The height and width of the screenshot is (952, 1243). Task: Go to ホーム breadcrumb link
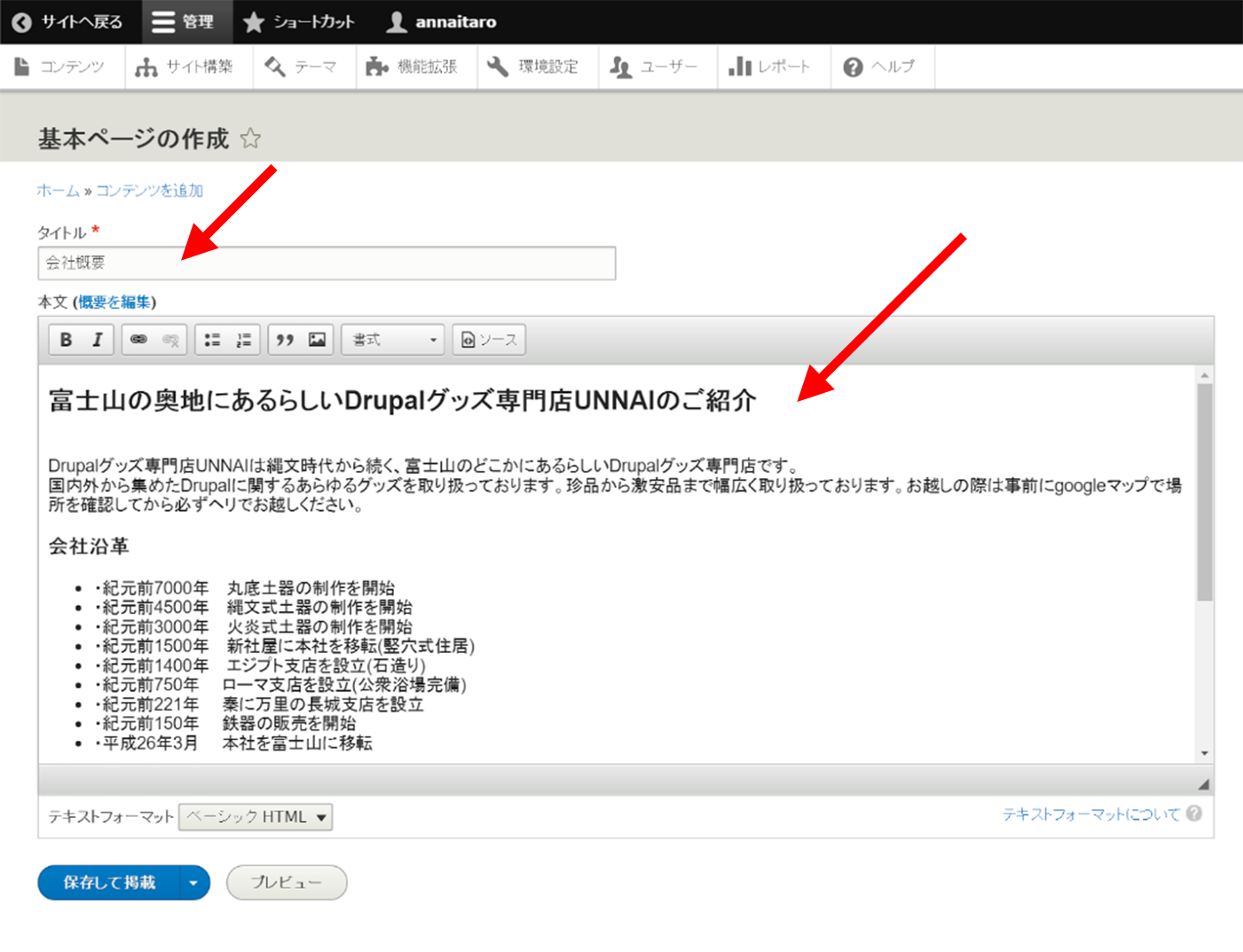tap(58, 191)
